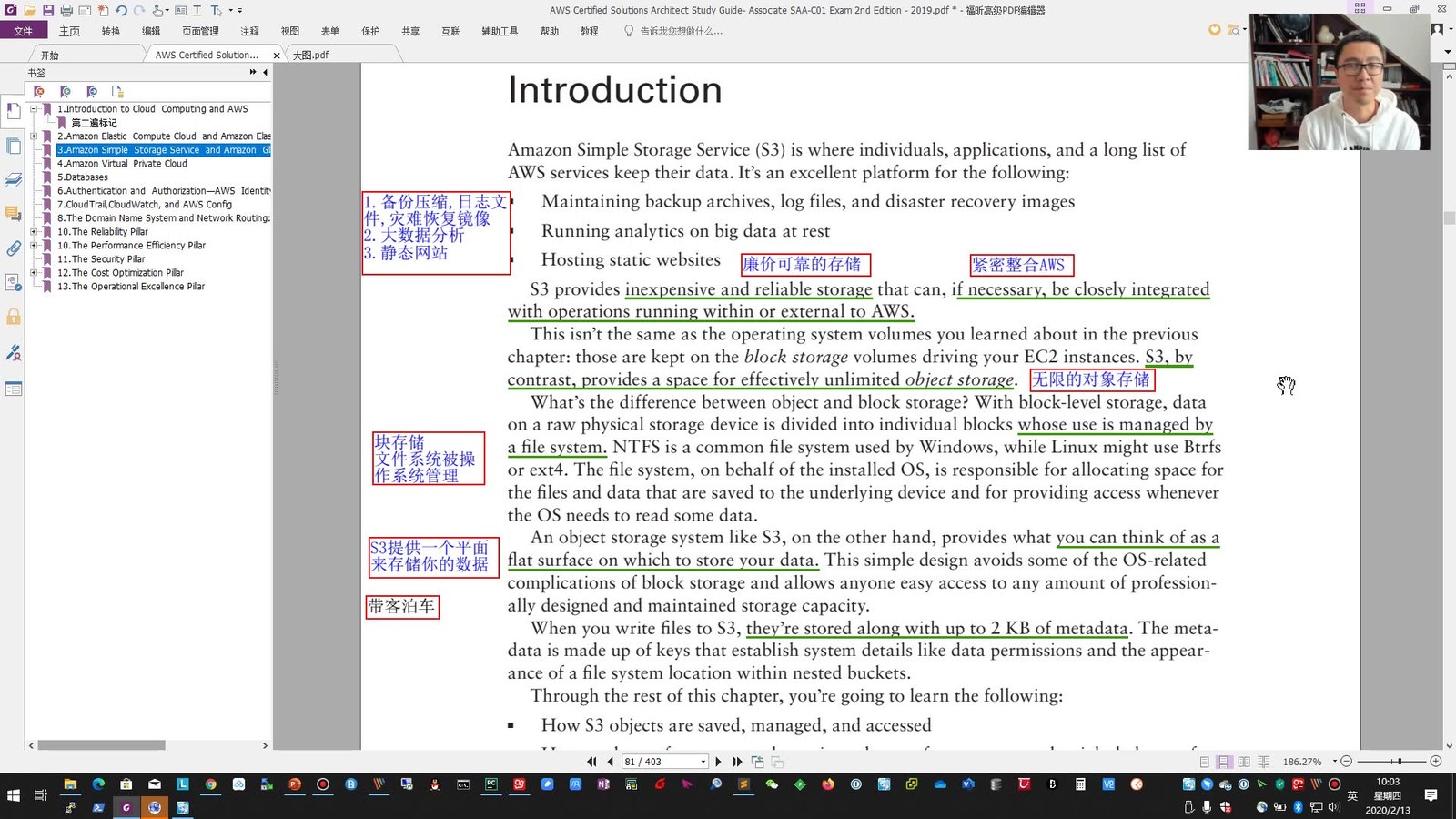Open the bookmarks panel in the sidebar
The height and width of the screenshot is (819, 1456).
[x=13, y=111]
